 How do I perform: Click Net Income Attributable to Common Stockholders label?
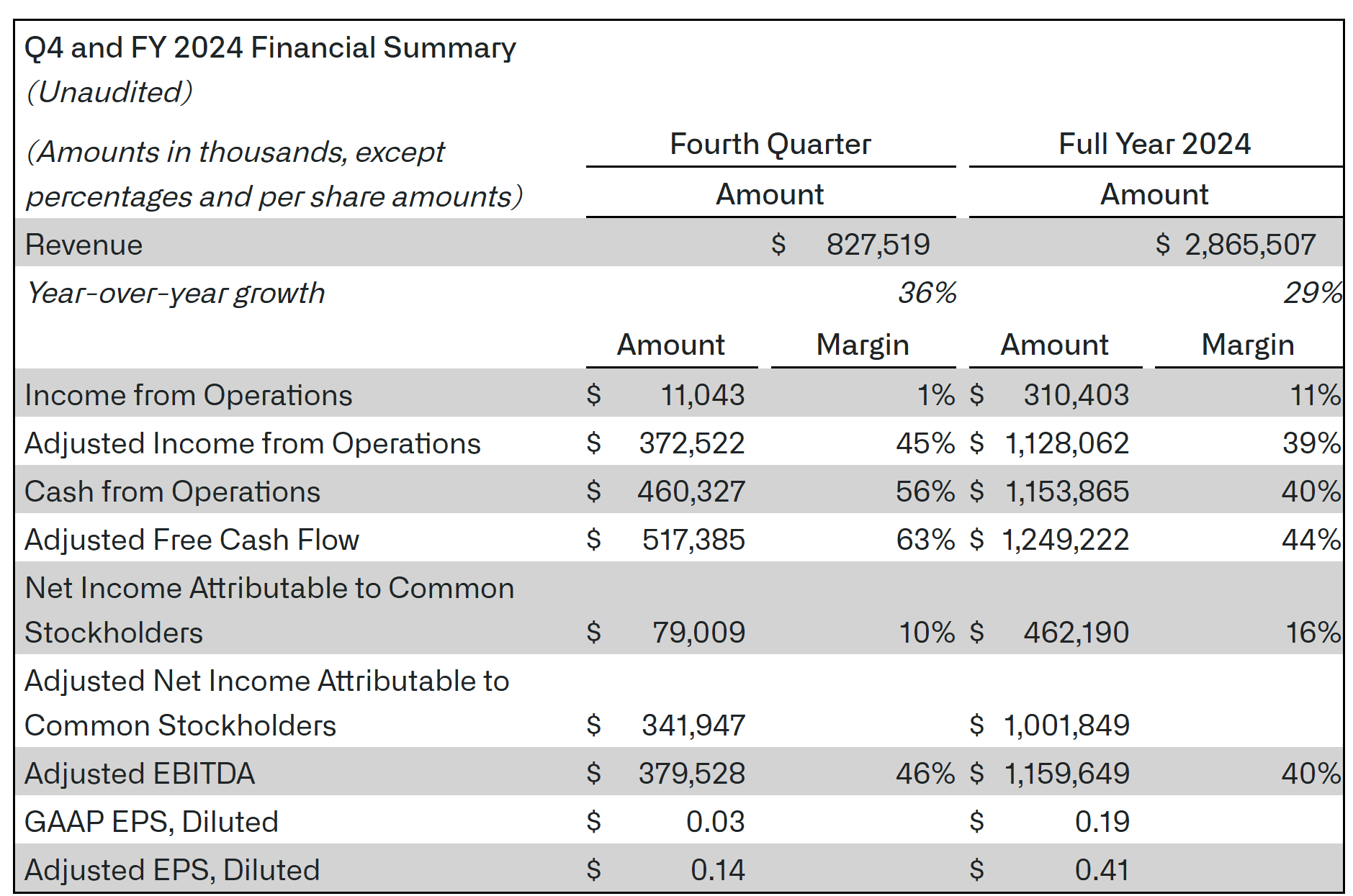click(269, 610)
